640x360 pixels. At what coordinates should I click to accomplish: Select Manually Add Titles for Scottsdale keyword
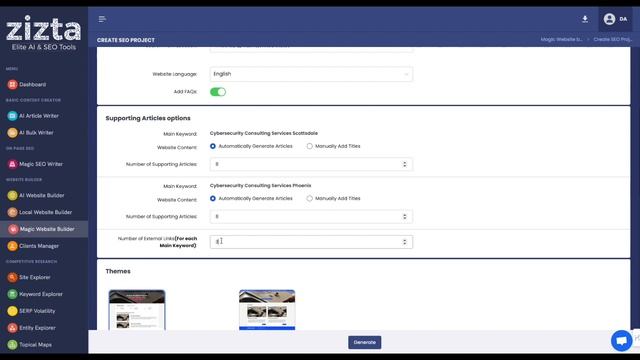pos(309,146)
